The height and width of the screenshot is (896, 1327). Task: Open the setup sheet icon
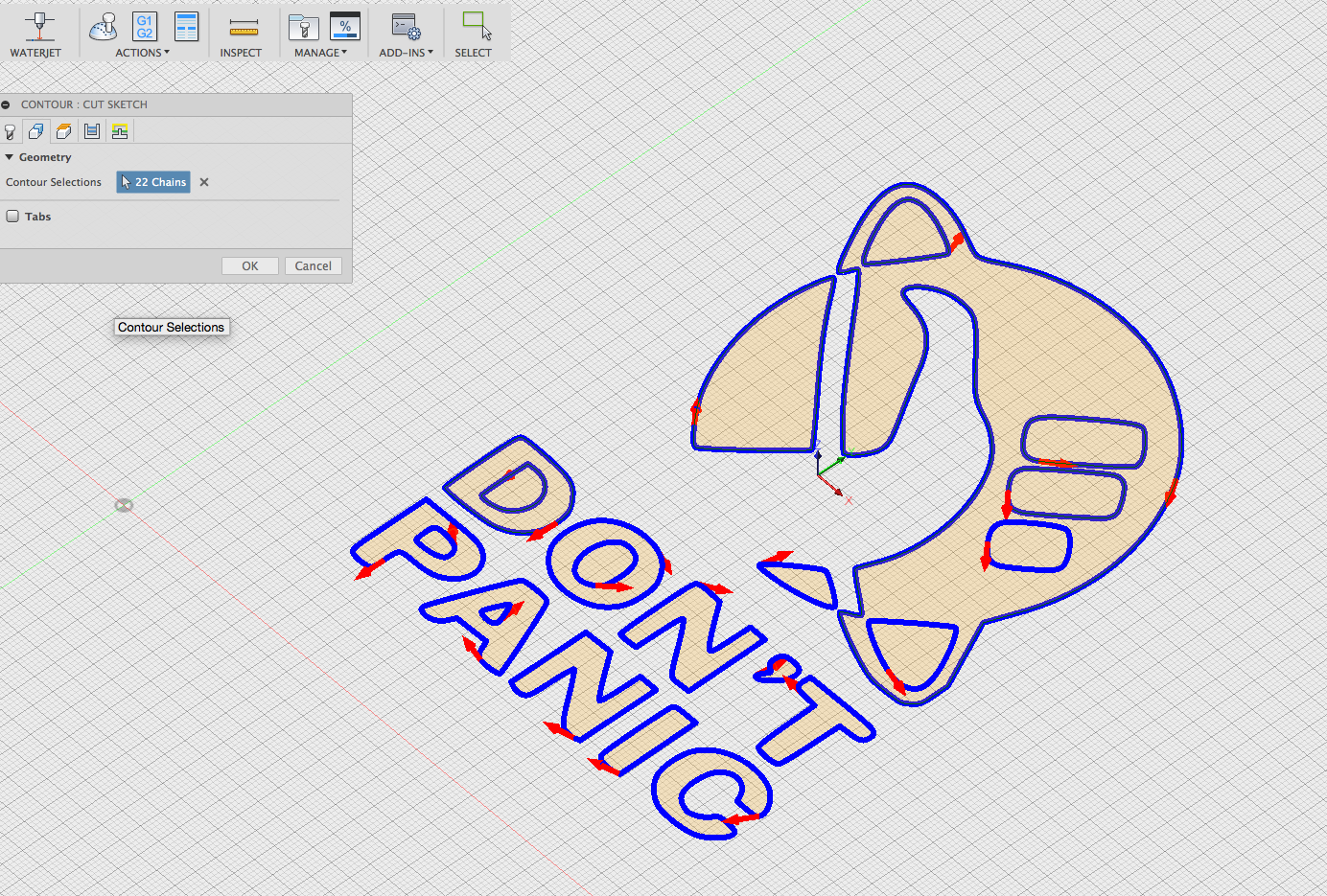click(x=186, y=26)
